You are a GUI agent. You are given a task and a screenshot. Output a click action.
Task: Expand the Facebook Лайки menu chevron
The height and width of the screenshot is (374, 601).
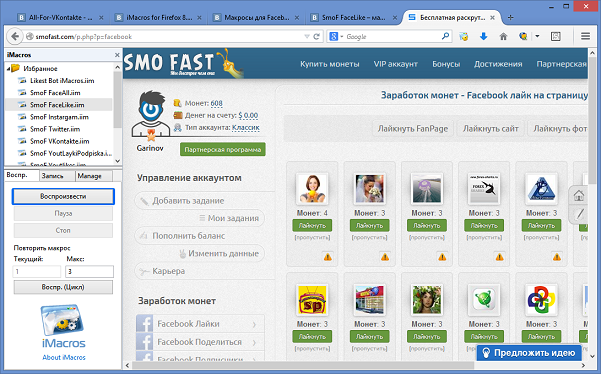point(254,325)
